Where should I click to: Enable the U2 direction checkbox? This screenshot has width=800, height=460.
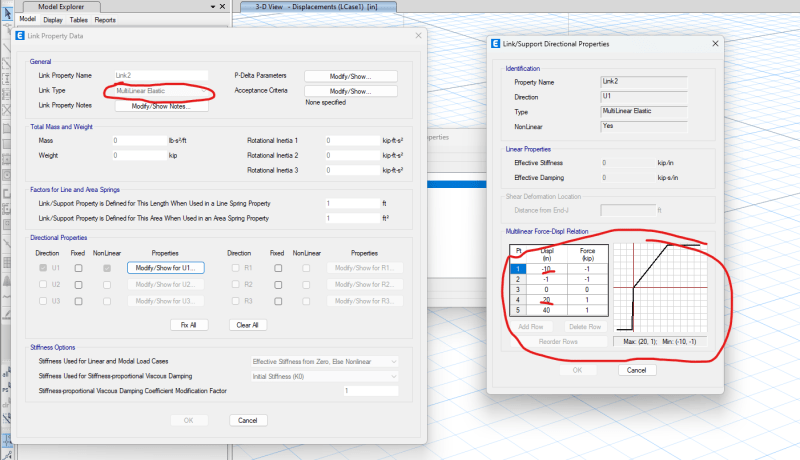tap(43, 285)
